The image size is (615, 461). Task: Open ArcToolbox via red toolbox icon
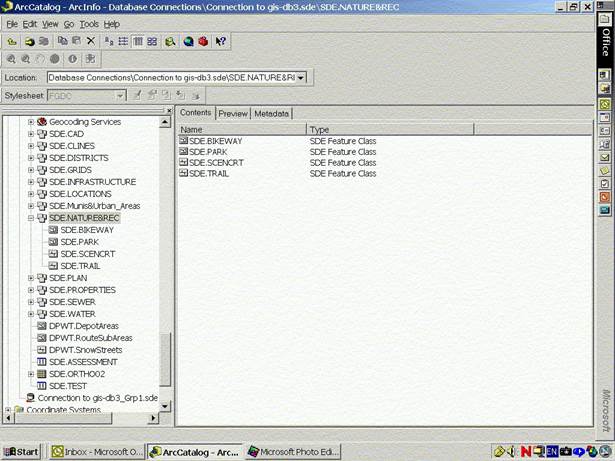202,41
